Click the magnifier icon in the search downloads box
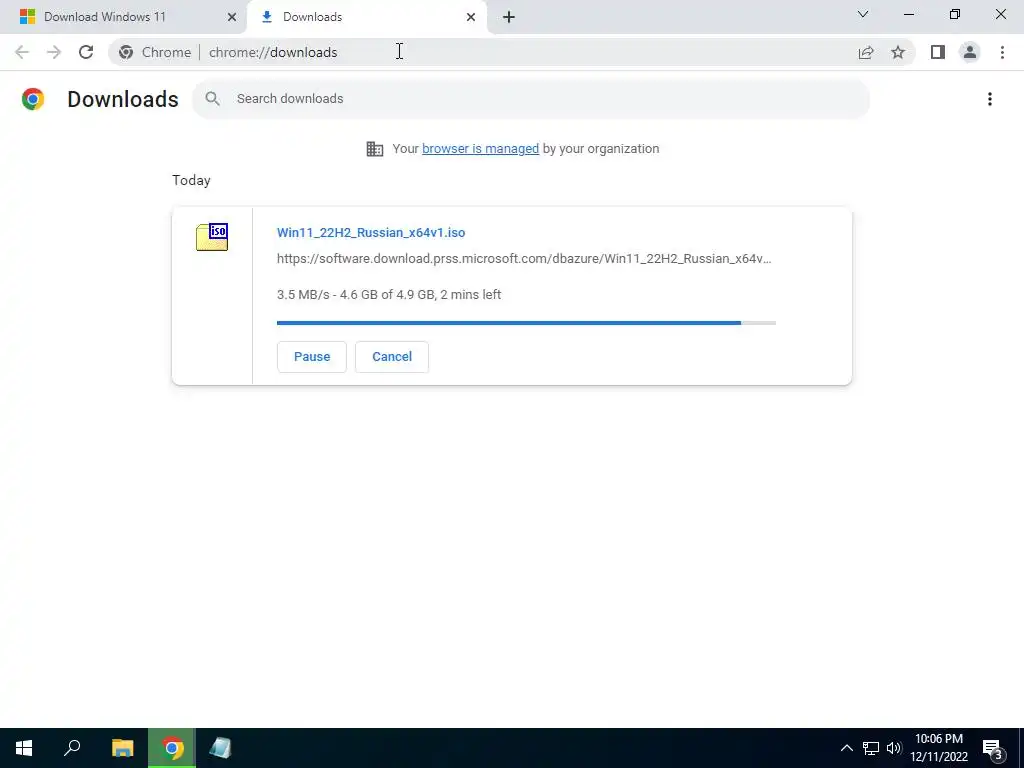Viewport: 1024px width, 768px height. (x=212, y=99)
